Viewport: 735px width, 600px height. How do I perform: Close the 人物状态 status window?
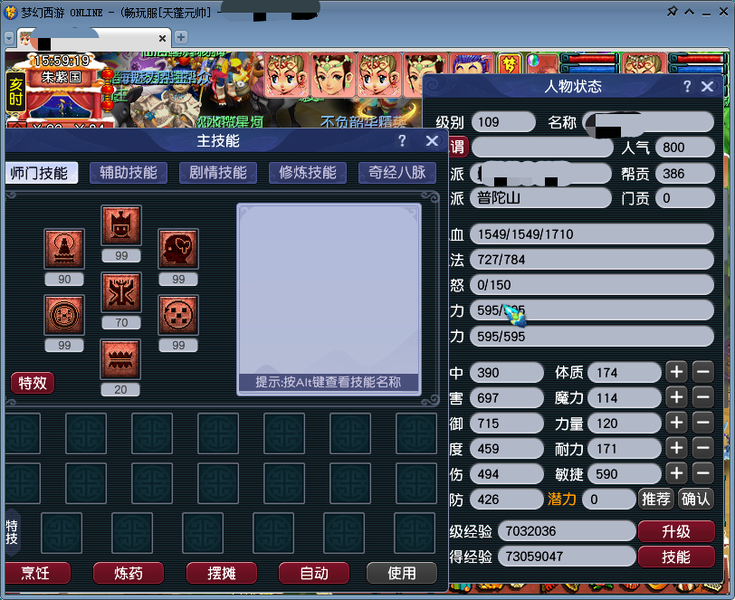pos(707,86)
